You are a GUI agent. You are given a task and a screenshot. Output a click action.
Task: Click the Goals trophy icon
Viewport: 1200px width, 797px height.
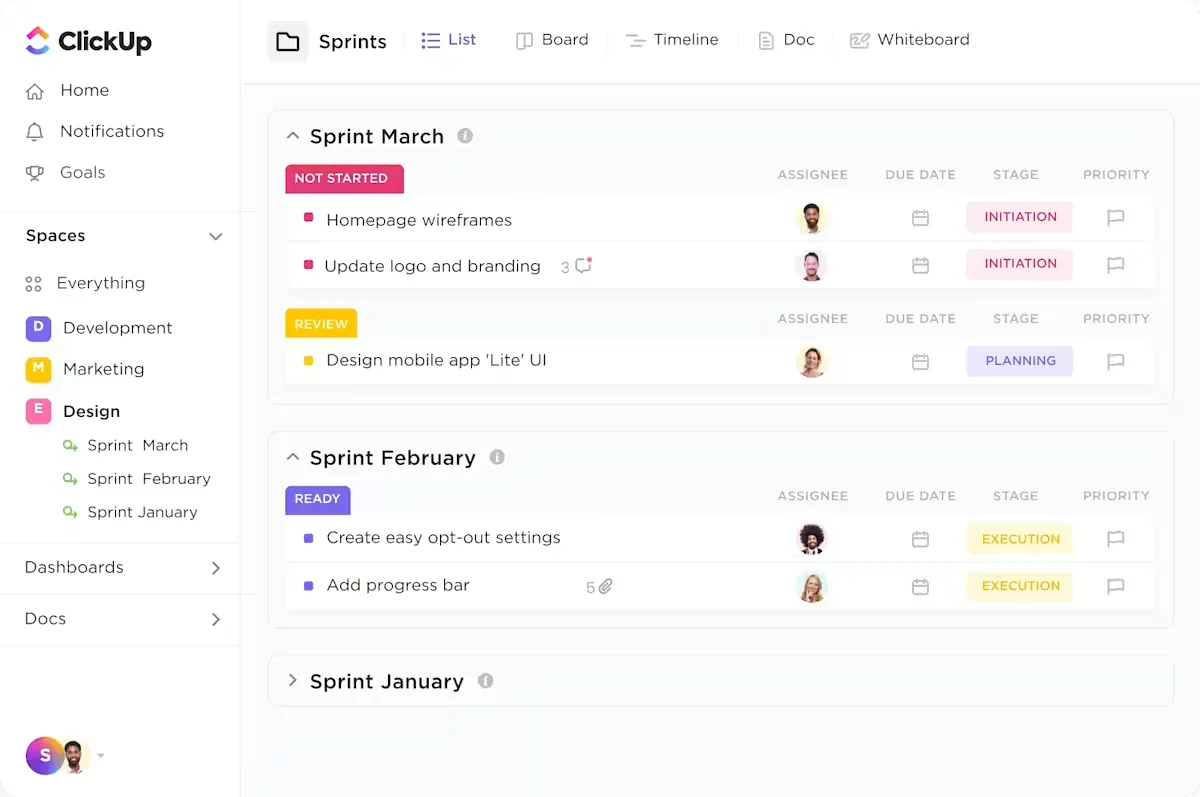(x=35, y=173)
